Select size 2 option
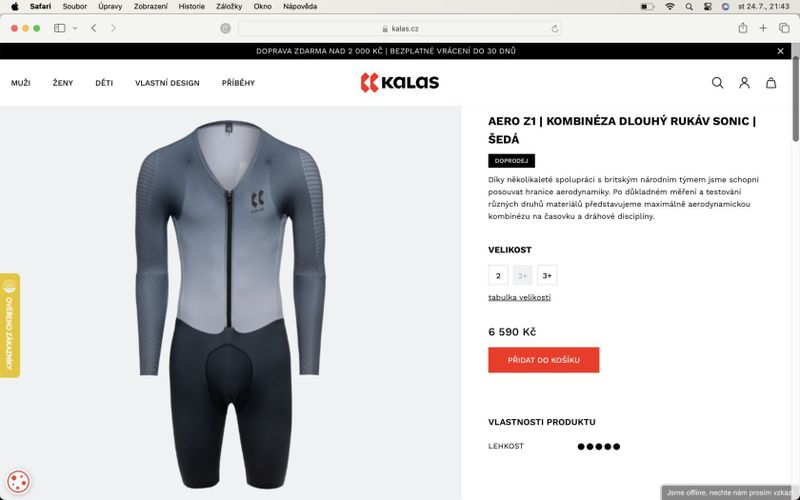Screen dimensions: 800x500 coord(498,276)
